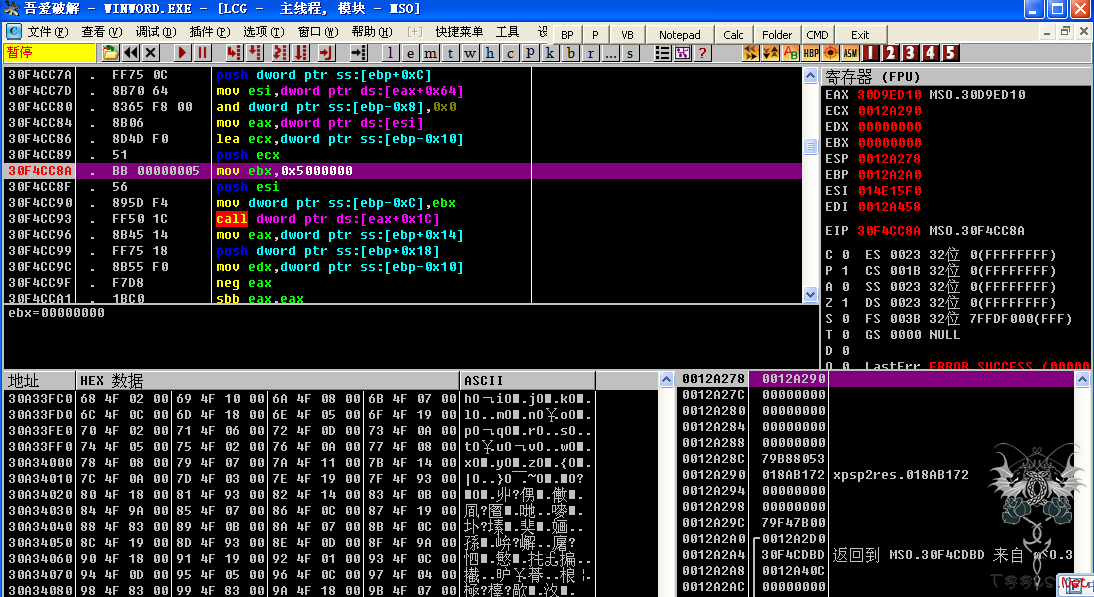Click the Debugging options list icon
Screen dimensions: 1094x597
662,53
